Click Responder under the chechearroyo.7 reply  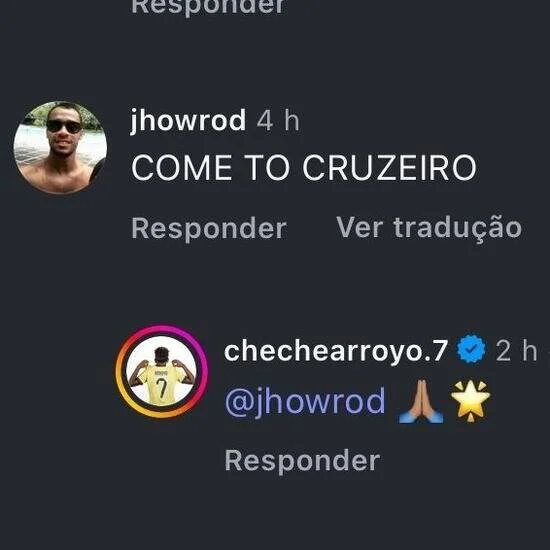tap(302, 461)
